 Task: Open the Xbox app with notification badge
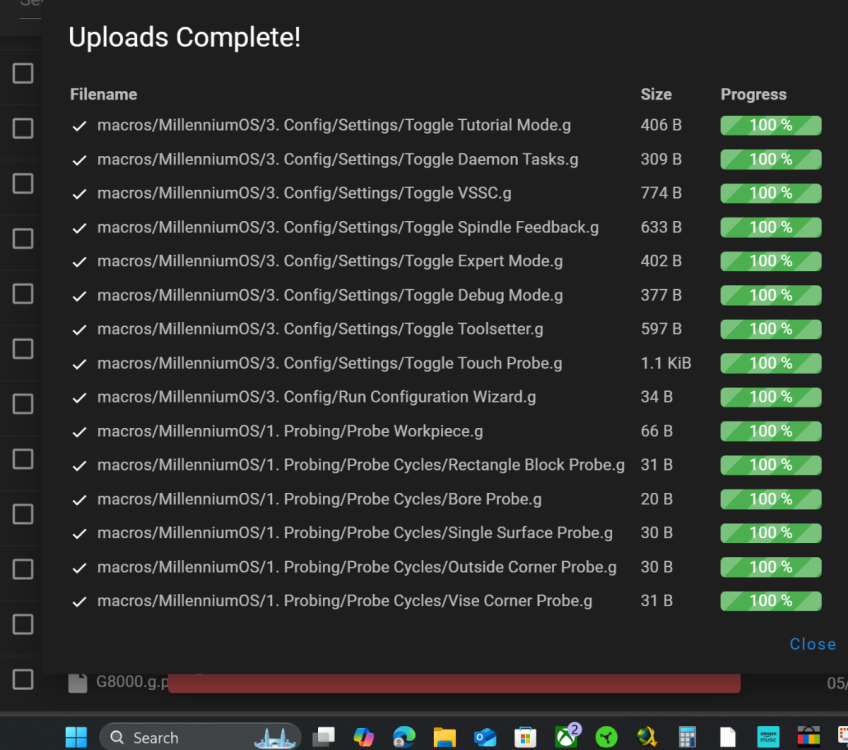(567, 735)
